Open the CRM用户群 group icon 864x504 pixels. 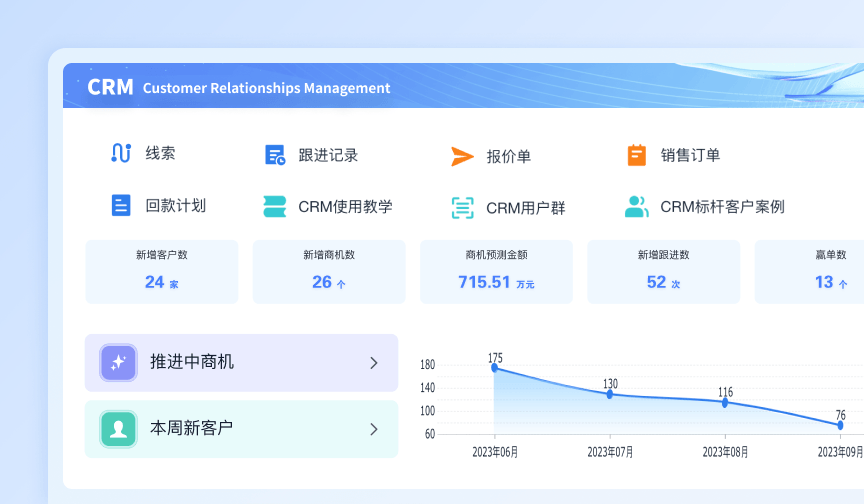coord(462,208)
